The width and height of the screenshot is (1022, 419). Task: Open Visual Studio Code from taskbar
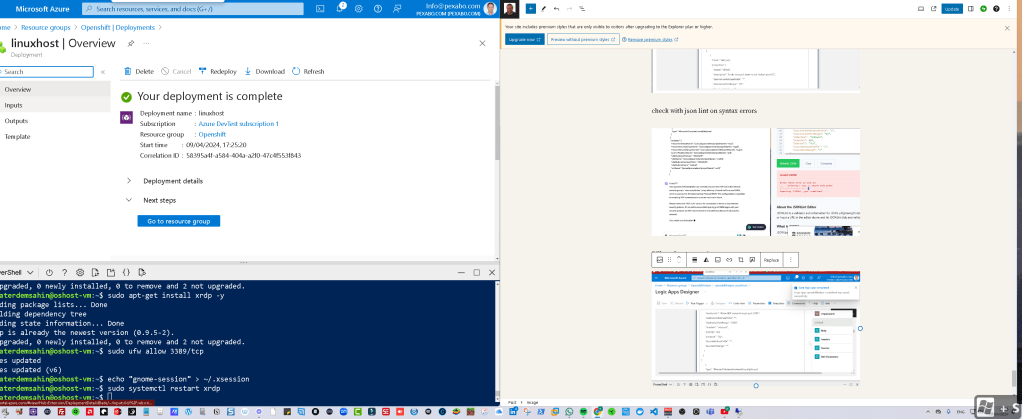[652, 412]
